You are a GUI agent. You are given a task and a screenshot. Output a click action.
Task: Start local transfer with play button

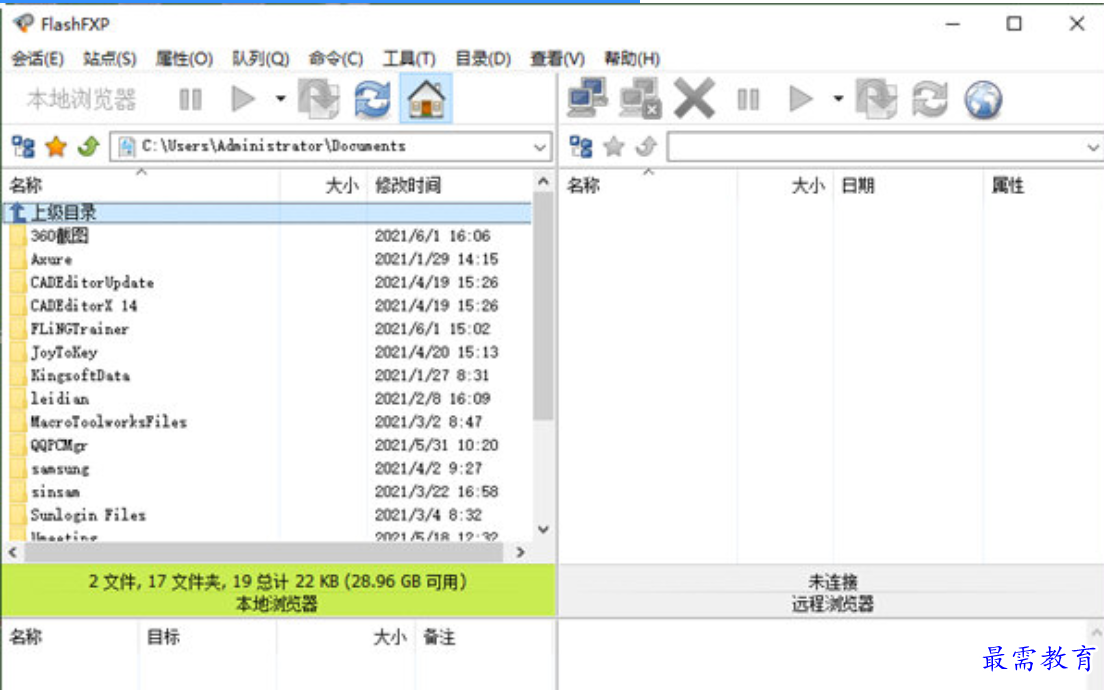[243, 99]
